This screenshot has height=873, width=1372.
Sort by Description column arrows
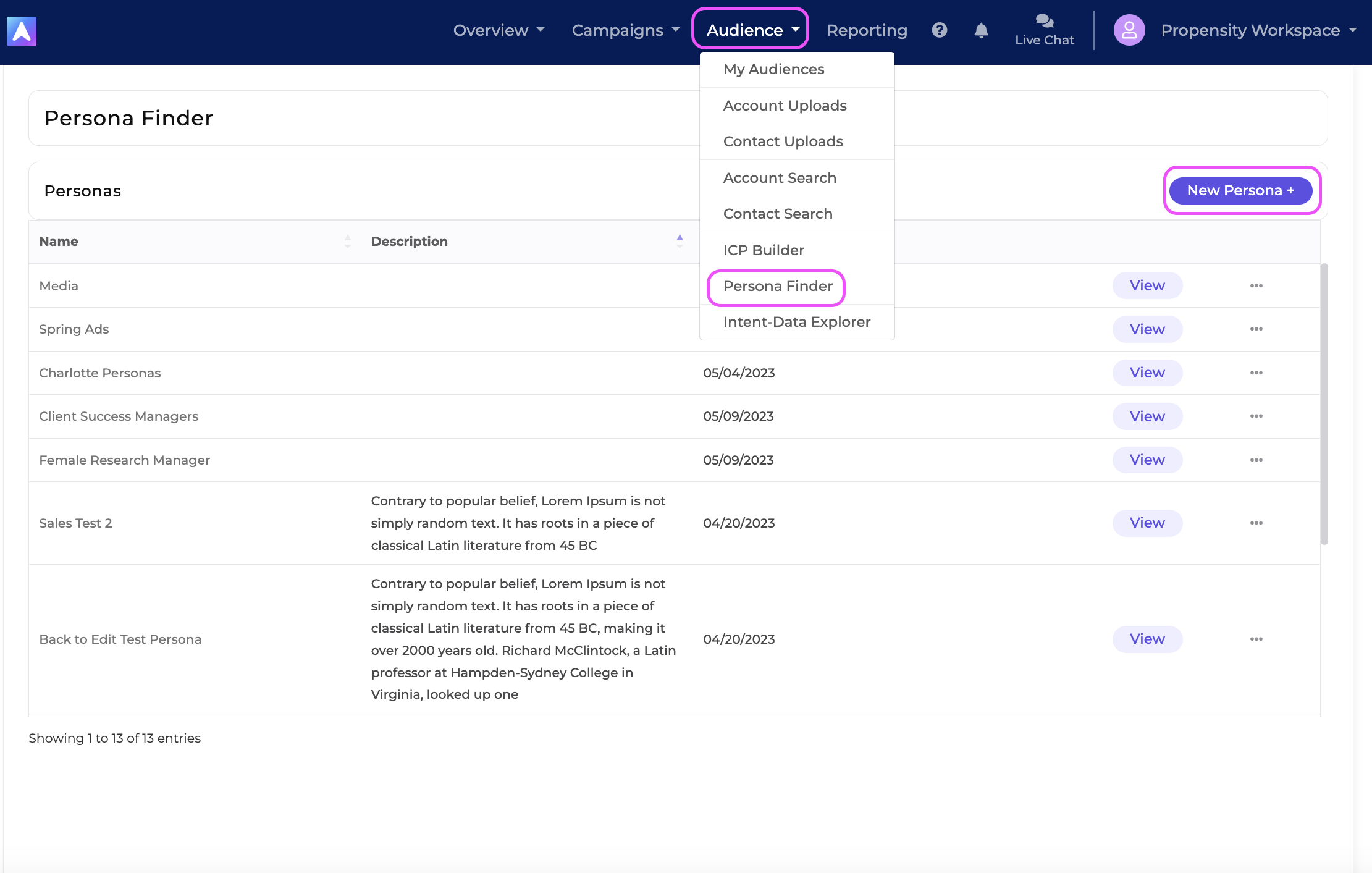click(680, 242)
